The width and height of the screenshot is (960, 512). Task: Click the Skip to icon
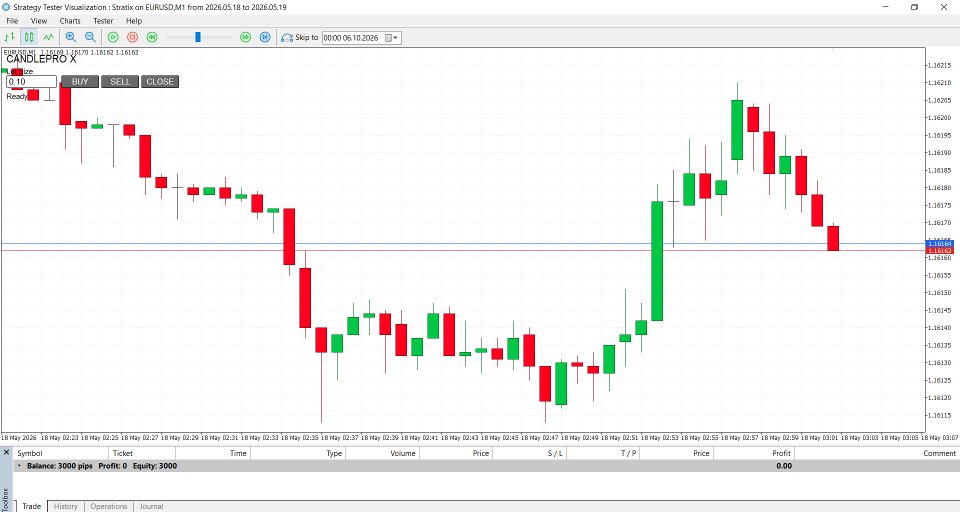287,37
